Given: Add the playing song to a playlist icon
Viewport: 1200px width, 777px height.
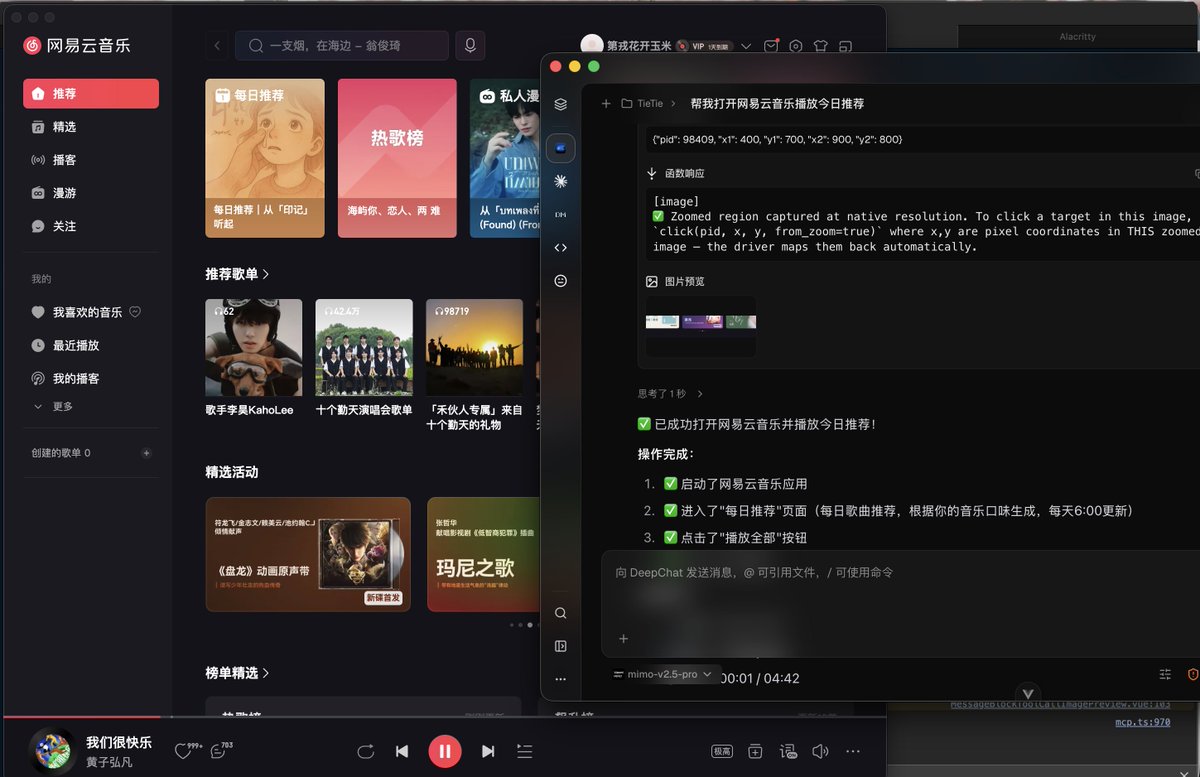Looking at the screenshot, I should [755, 751].
